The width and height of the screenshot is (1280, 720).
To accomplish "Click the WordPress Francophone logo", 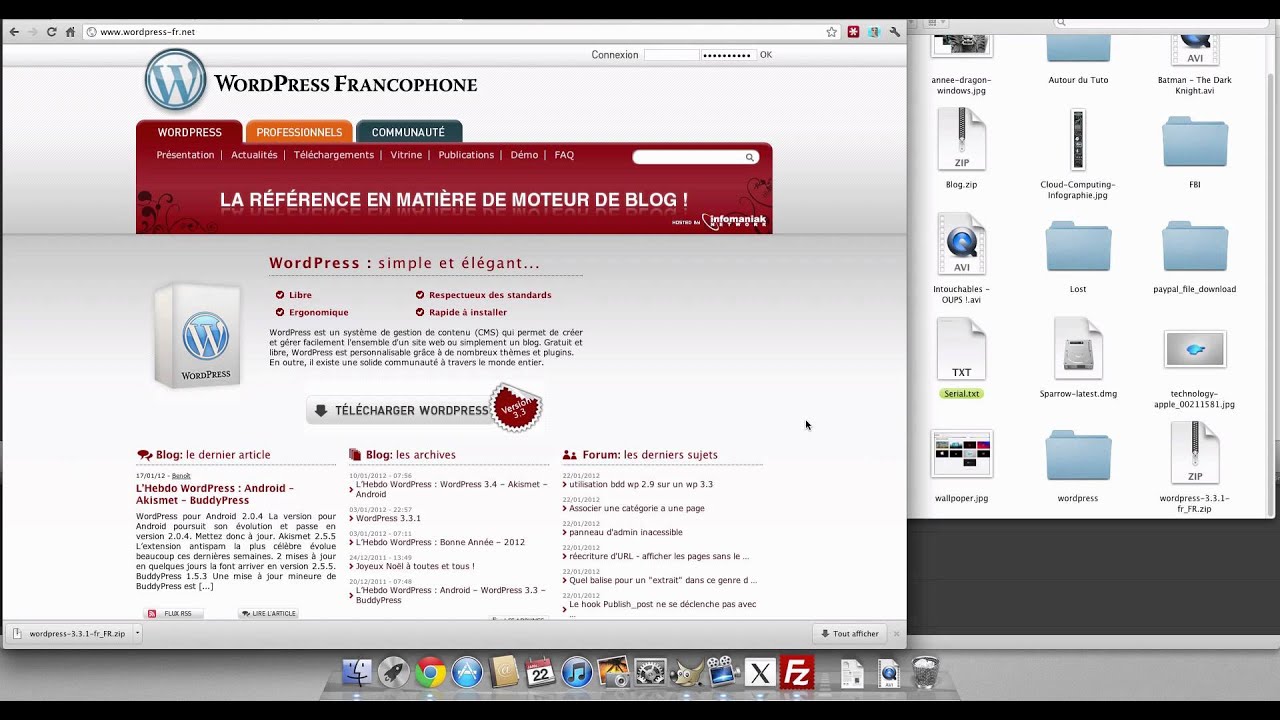I will [311, 81].
